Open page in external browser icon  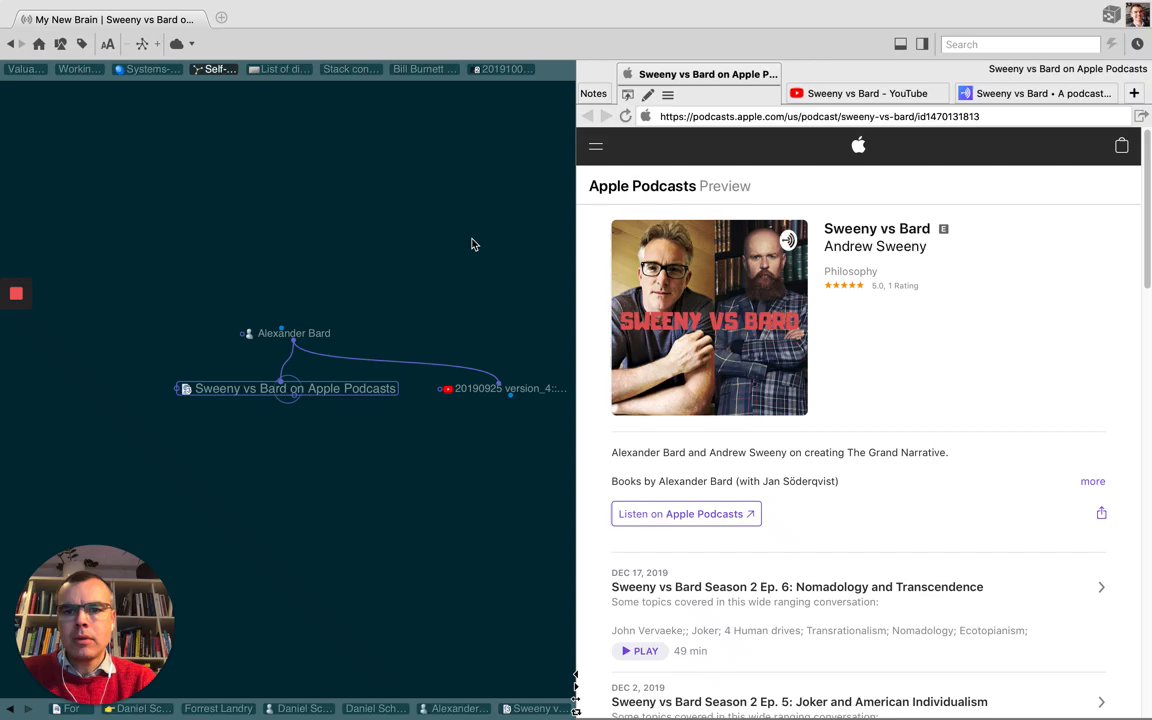1141,116
